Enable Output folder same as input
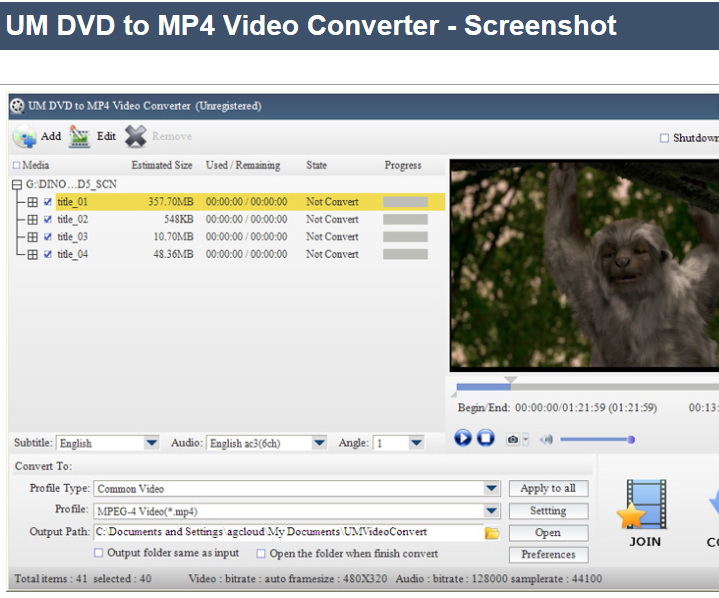Screen dimensions: 719x598 pyautogui.click(x=99, y=553)
